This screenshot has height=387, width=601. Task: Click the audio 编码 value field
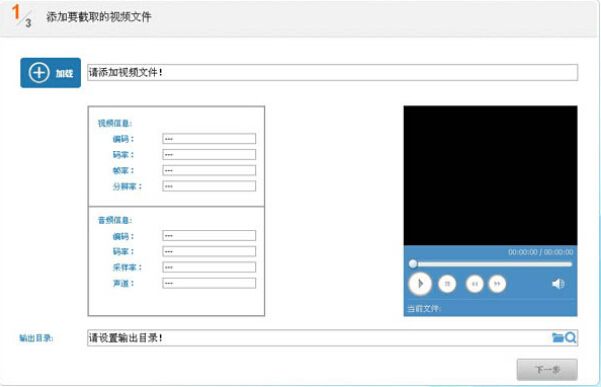tap(209, 236)
